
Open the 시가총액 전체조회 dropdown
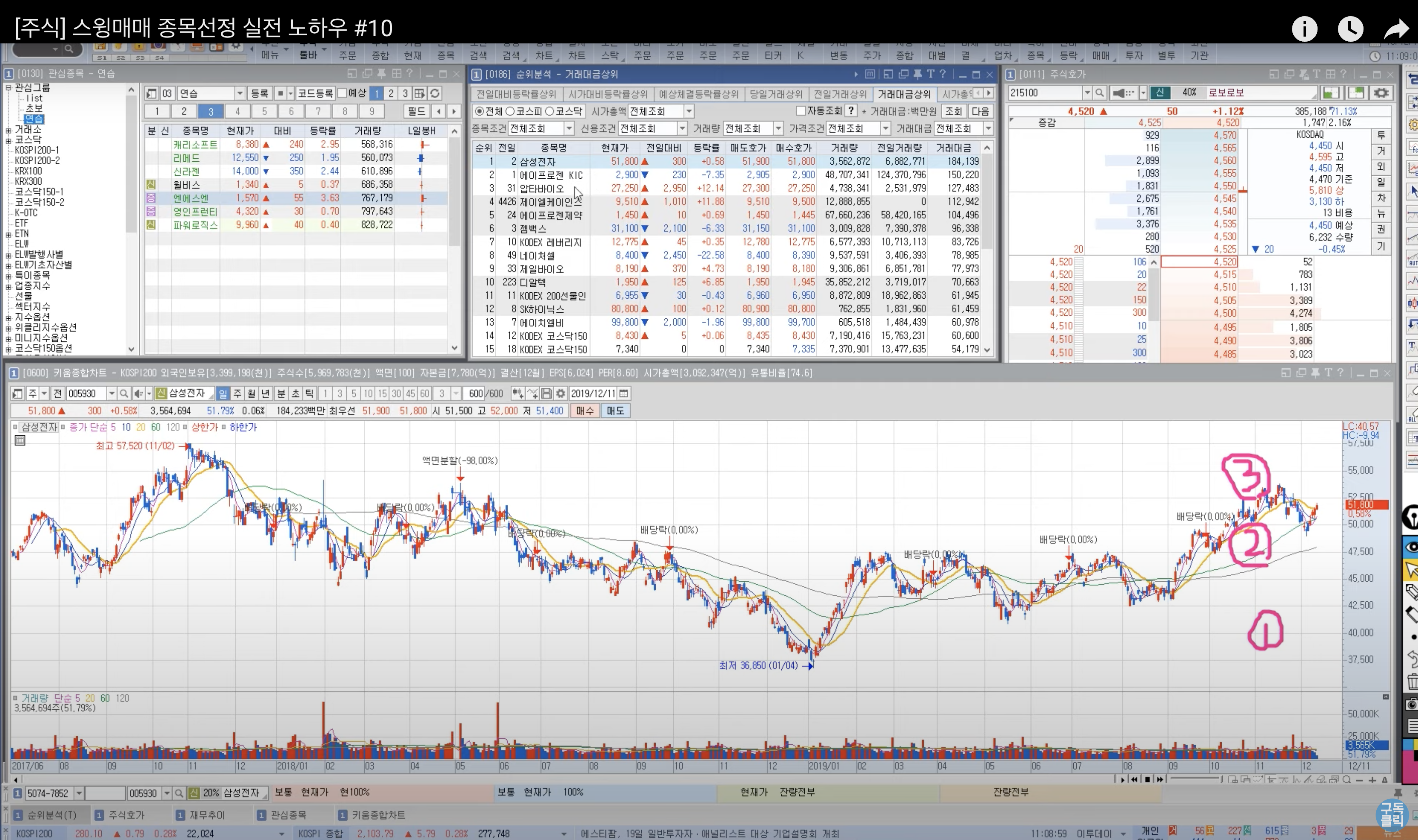(688, 111)
